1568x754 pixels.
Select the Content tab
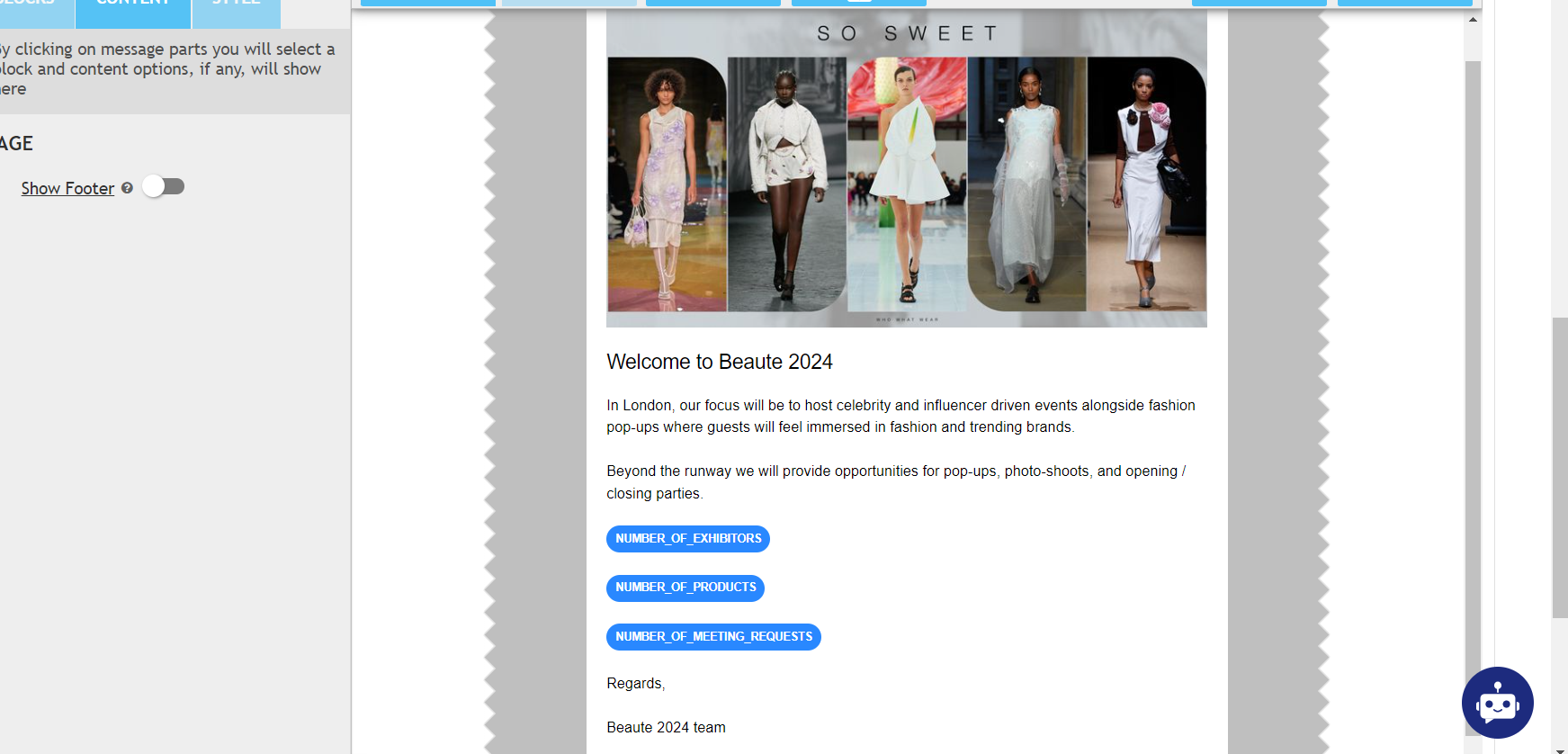(133, 11)
